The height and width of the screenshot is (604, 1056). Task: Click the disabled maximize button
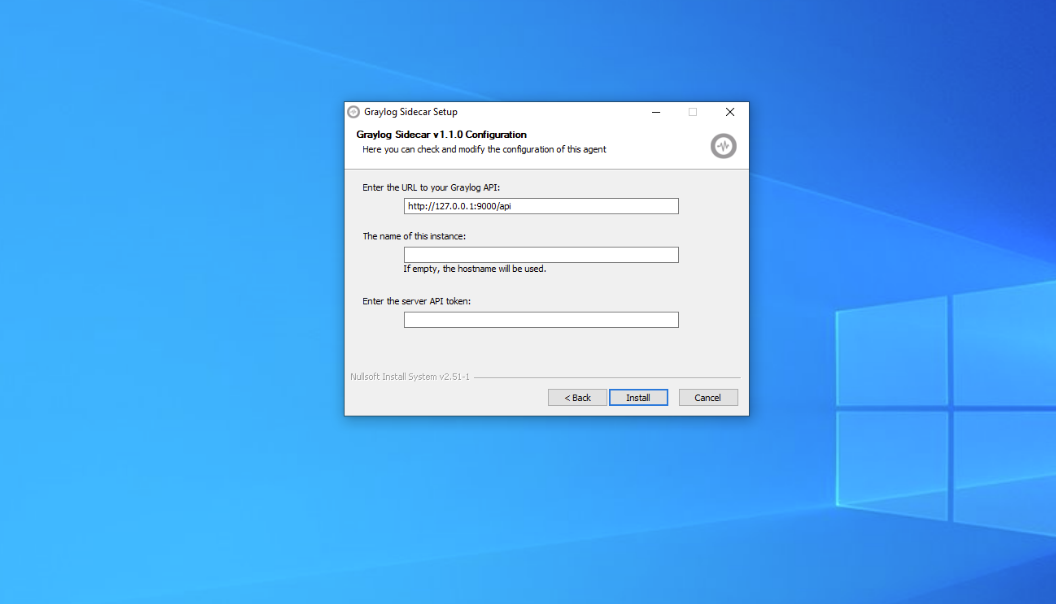click(x=692, y=112)
